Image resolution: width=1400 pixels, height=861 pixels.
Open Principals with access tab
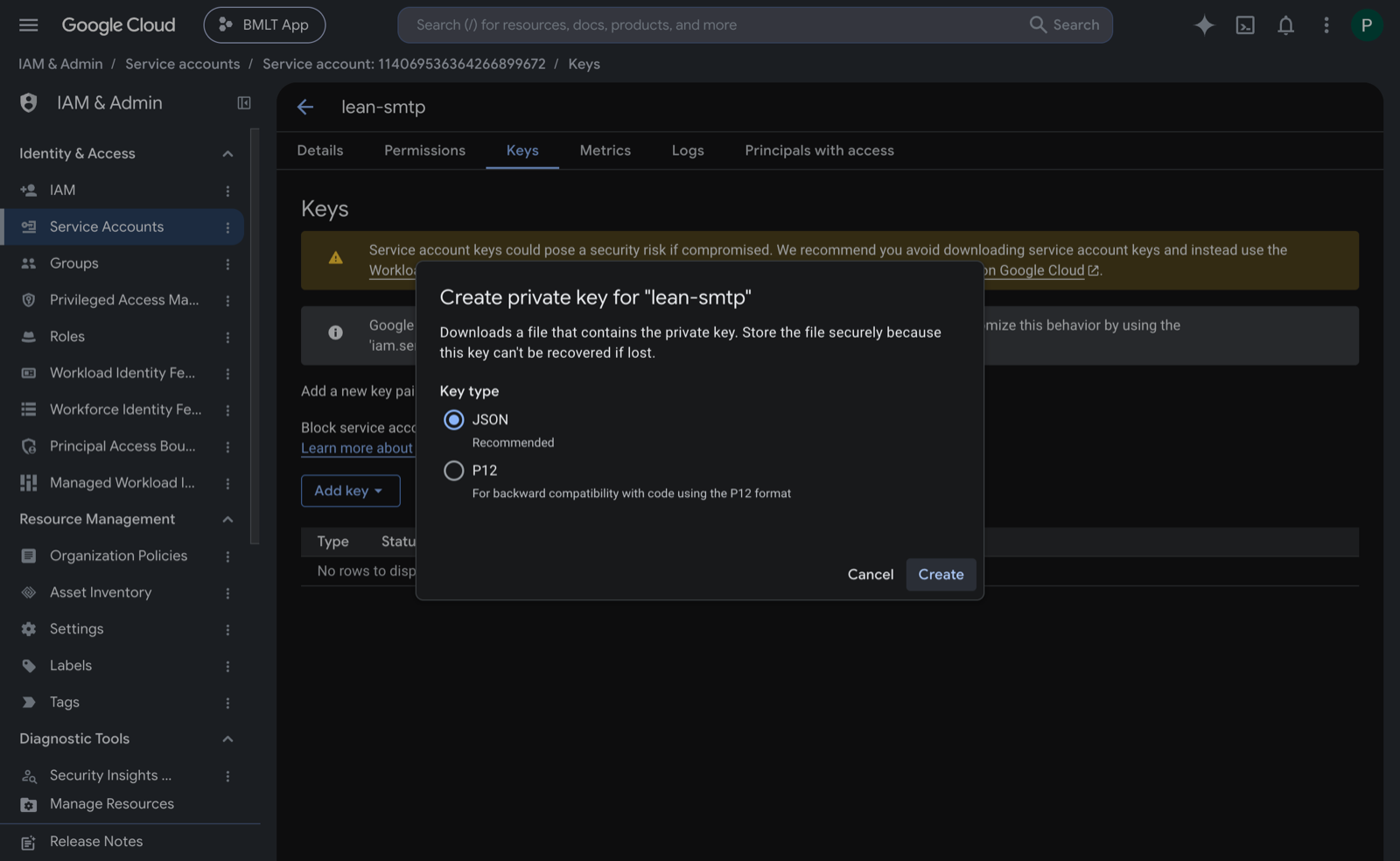pos(819,150)
